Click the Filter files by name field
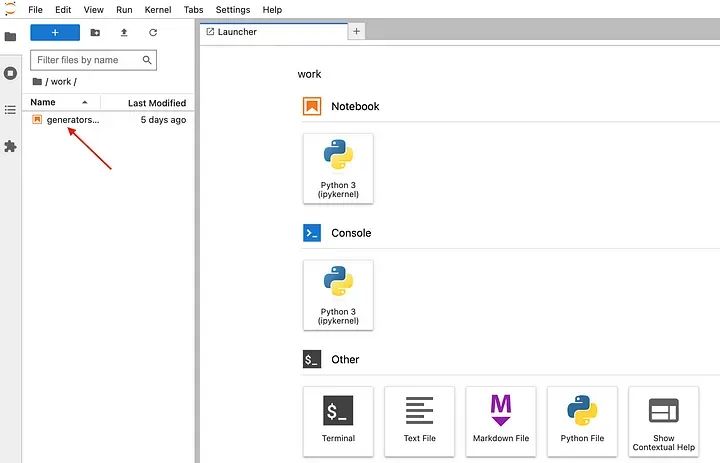Screen dimensions: 720x463 pos(86,60)
